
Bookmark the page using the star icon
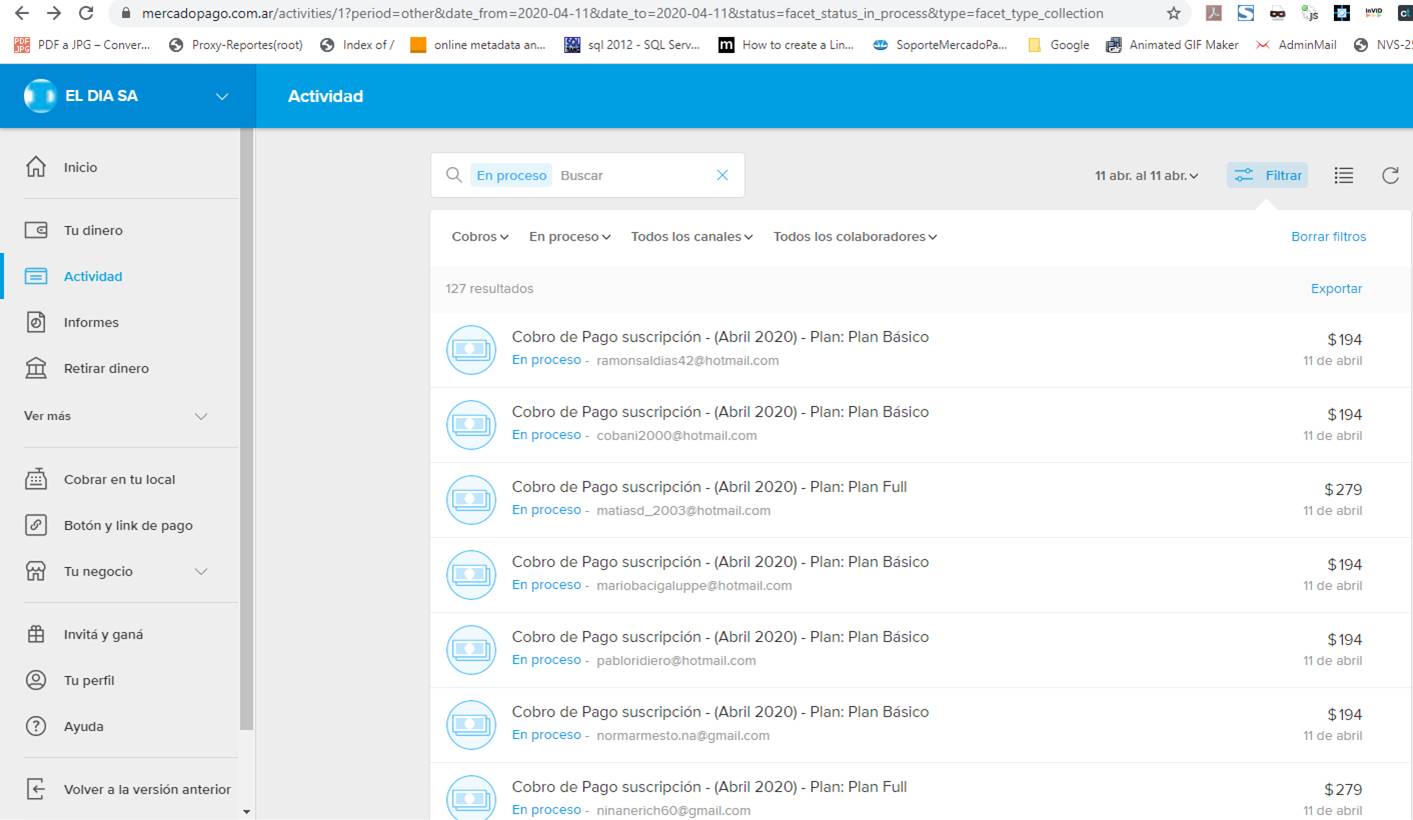(1173, 14)
